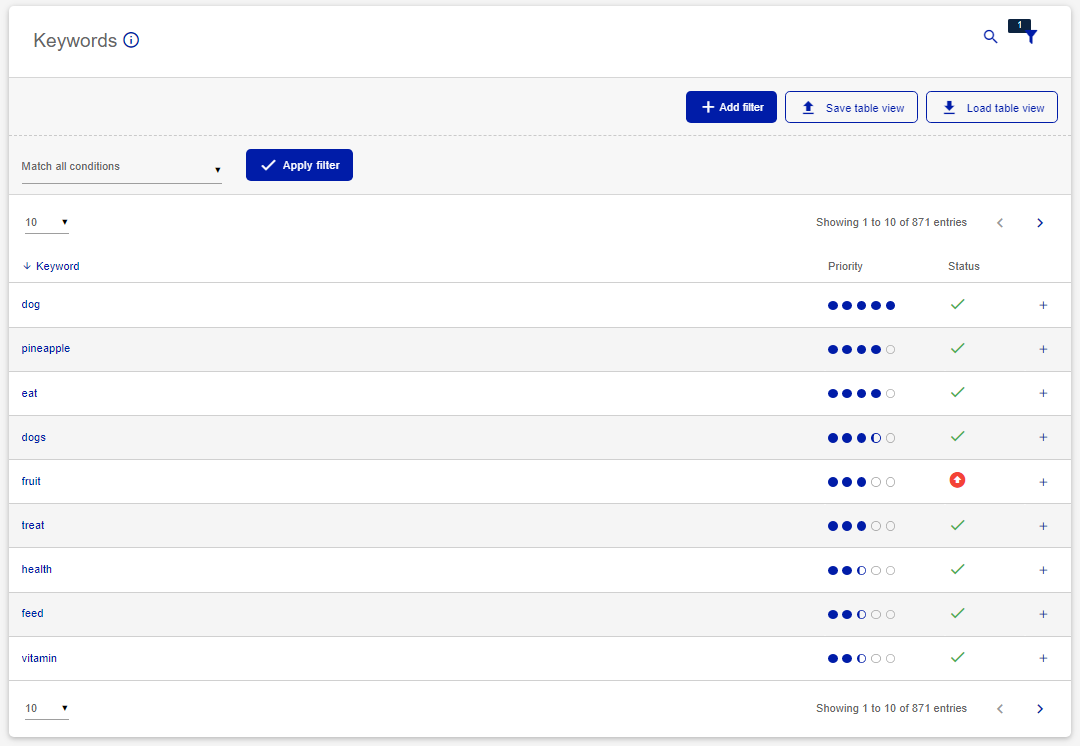Expand the treat row with plus icon

click(1043, 526)
